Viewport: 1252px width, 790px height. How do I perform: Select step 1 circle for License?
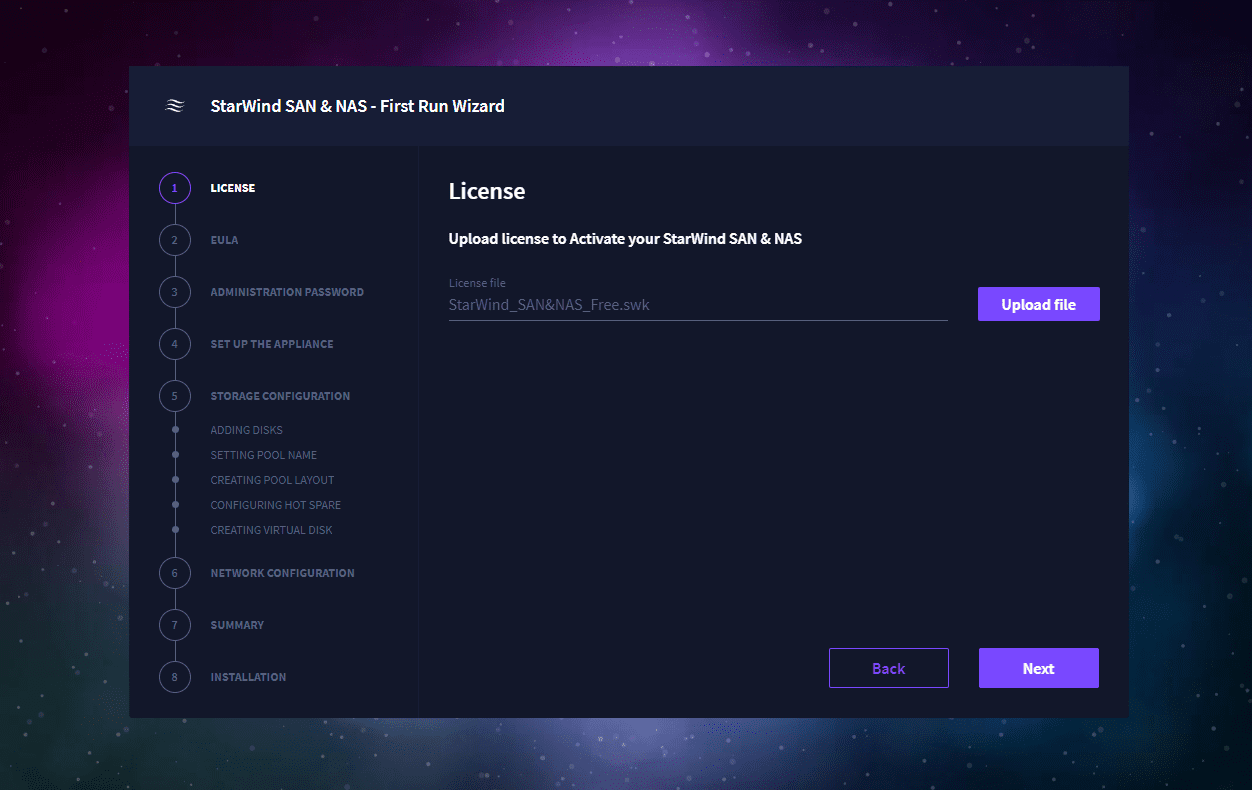[x=174, y=188]
